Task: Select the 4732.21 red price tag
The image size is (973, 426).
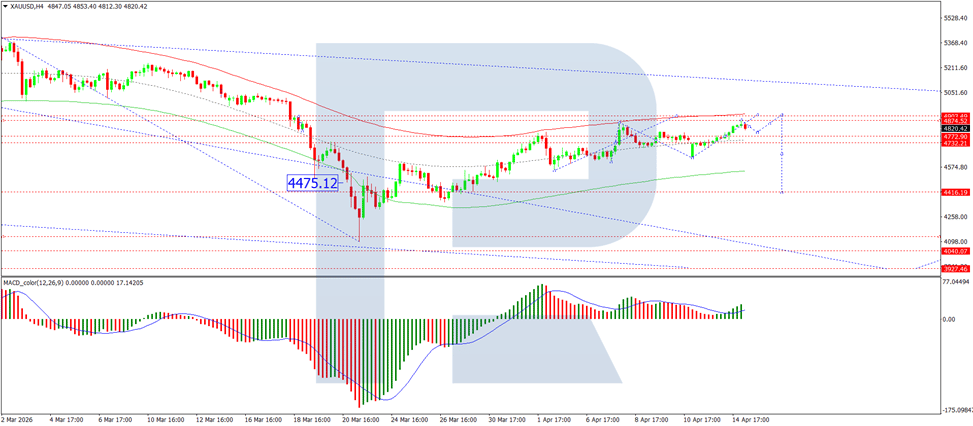Action: click(x=956, y=143)
